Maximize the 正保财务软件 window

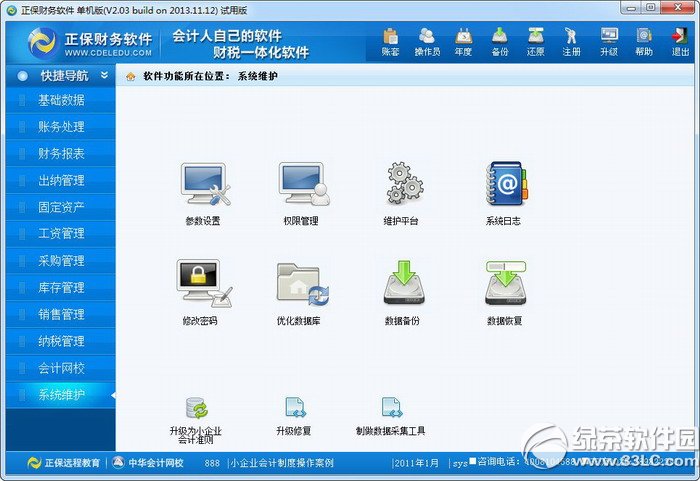(x=650, y=8)
